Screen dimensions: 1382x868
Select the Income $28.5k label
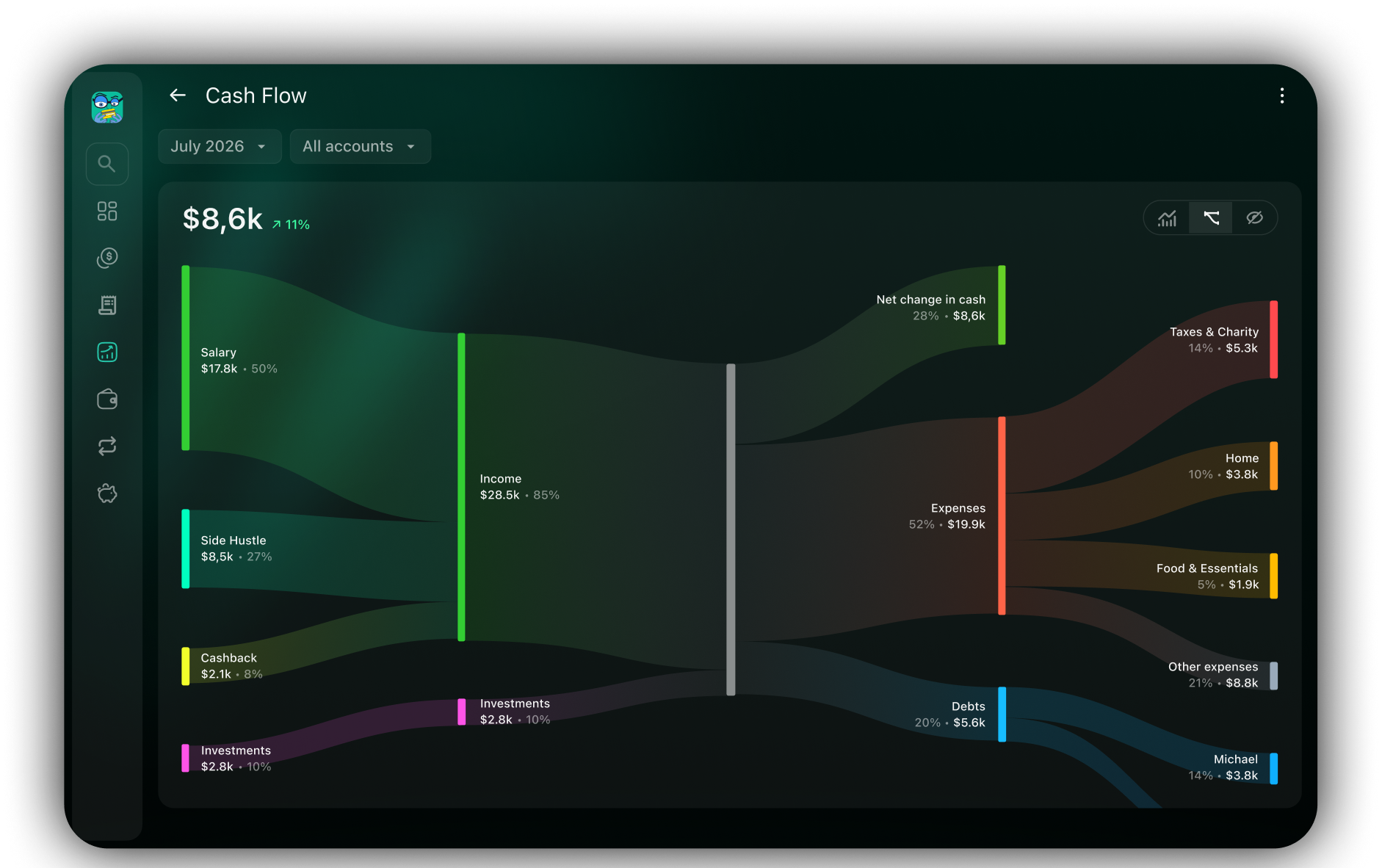coord(519,487)
